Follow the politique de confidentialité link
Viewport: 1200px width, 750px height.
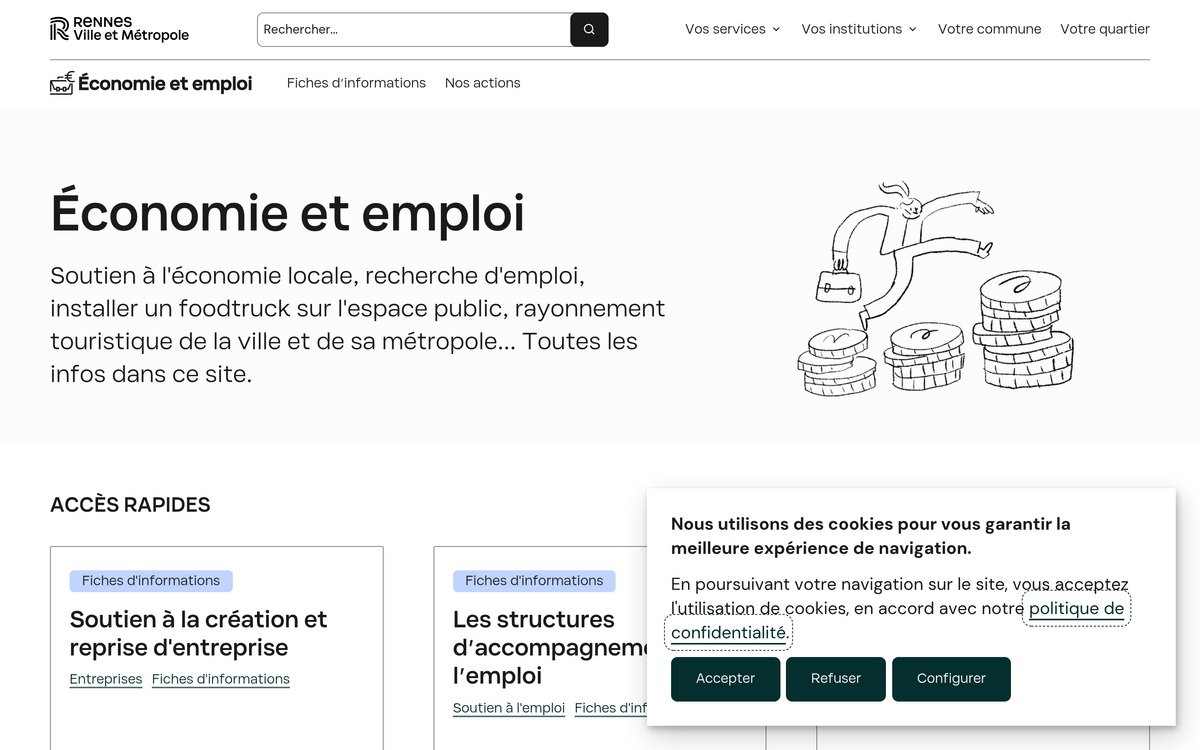click(x=1075, y=609)
